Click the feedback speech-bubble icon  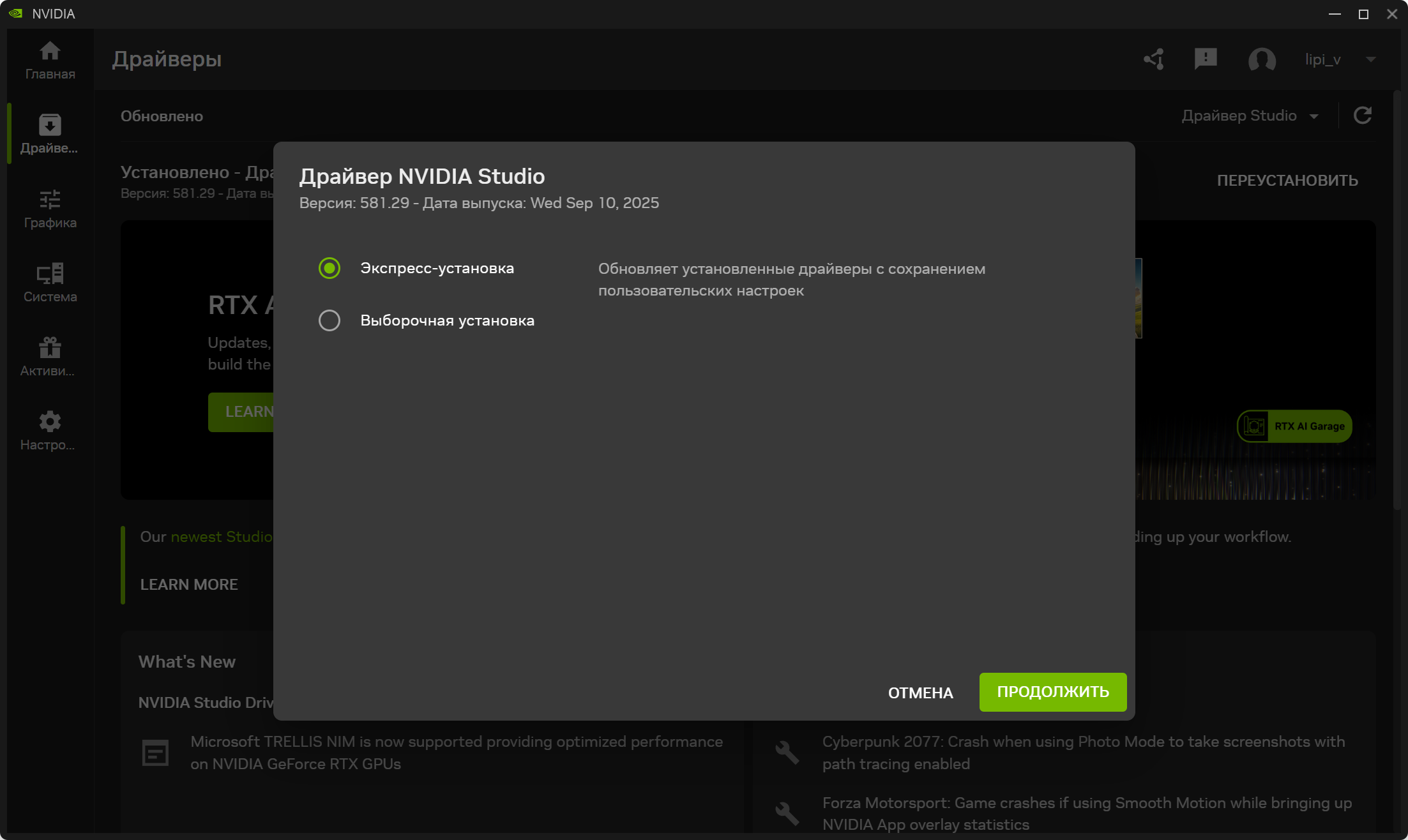point(1205,59)
